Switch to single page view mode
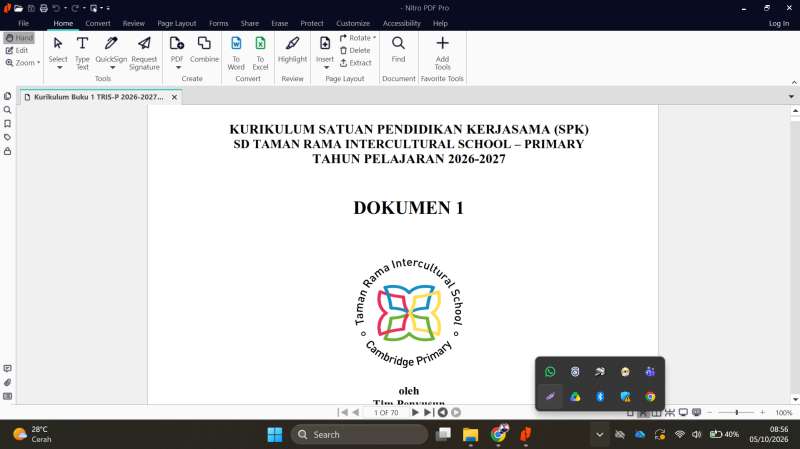This screenshot has height=449, width=800. pos(630,412)
